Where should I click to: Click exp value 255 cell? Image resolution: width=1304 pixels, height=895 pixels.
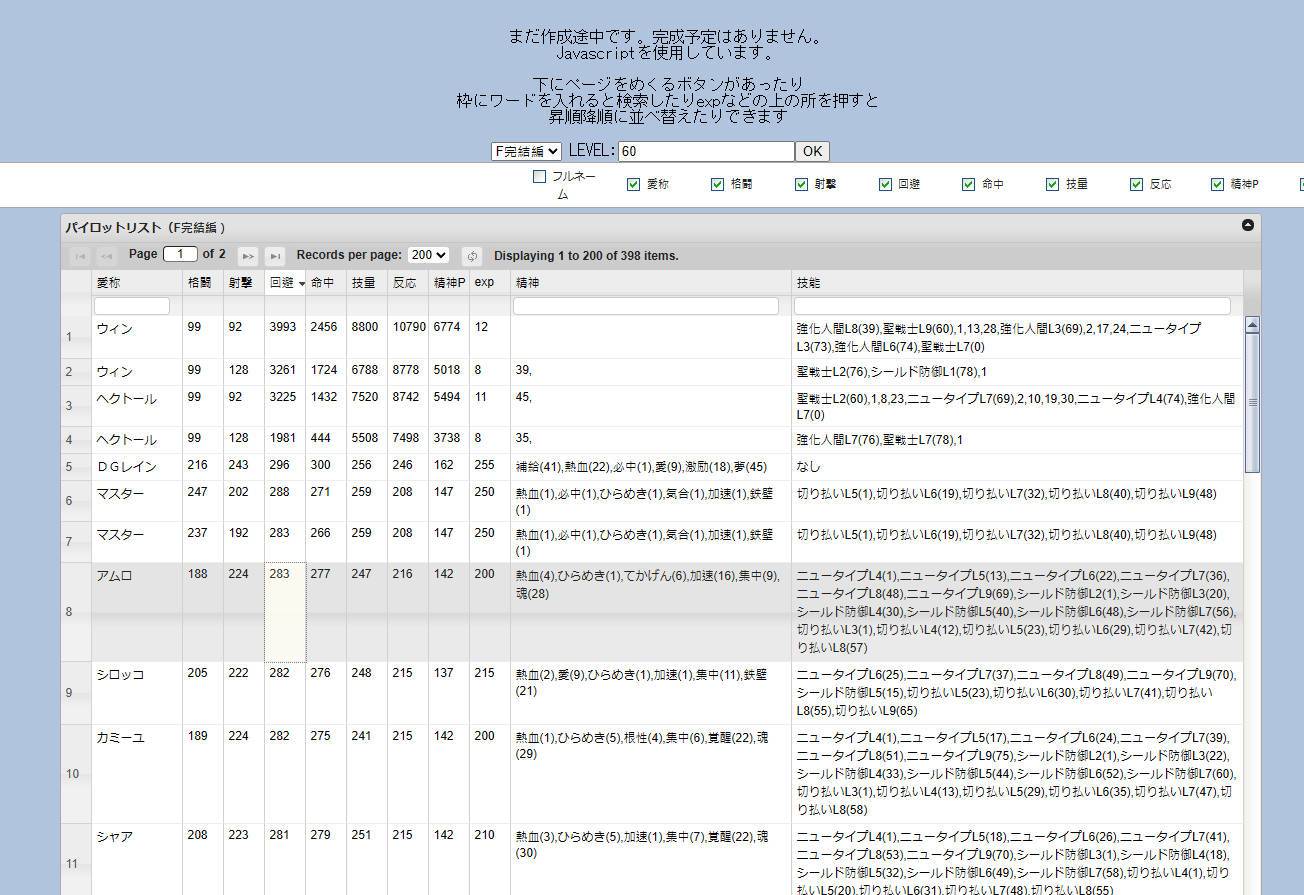pos(490,467)
